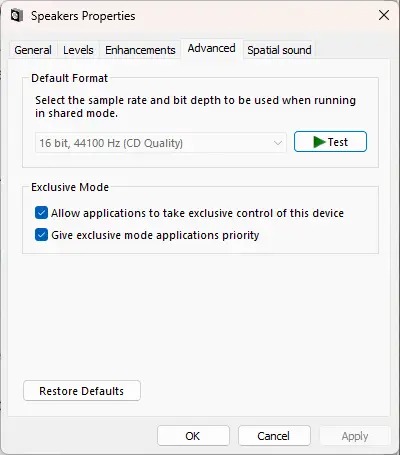This screenshot has height=455, width=400.
Task: Click the Default Format group label
Action: coord(69,78)
